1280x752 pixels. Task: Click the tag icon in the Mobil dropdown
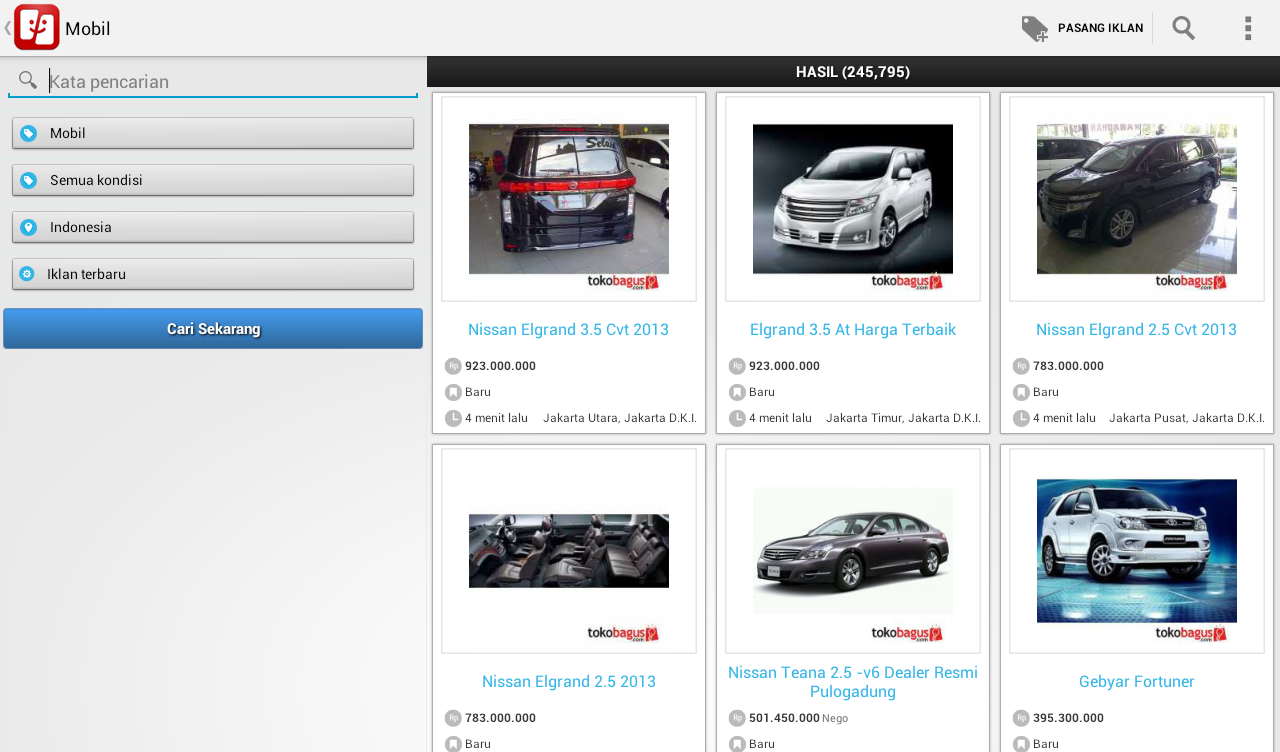coord(28,133)
